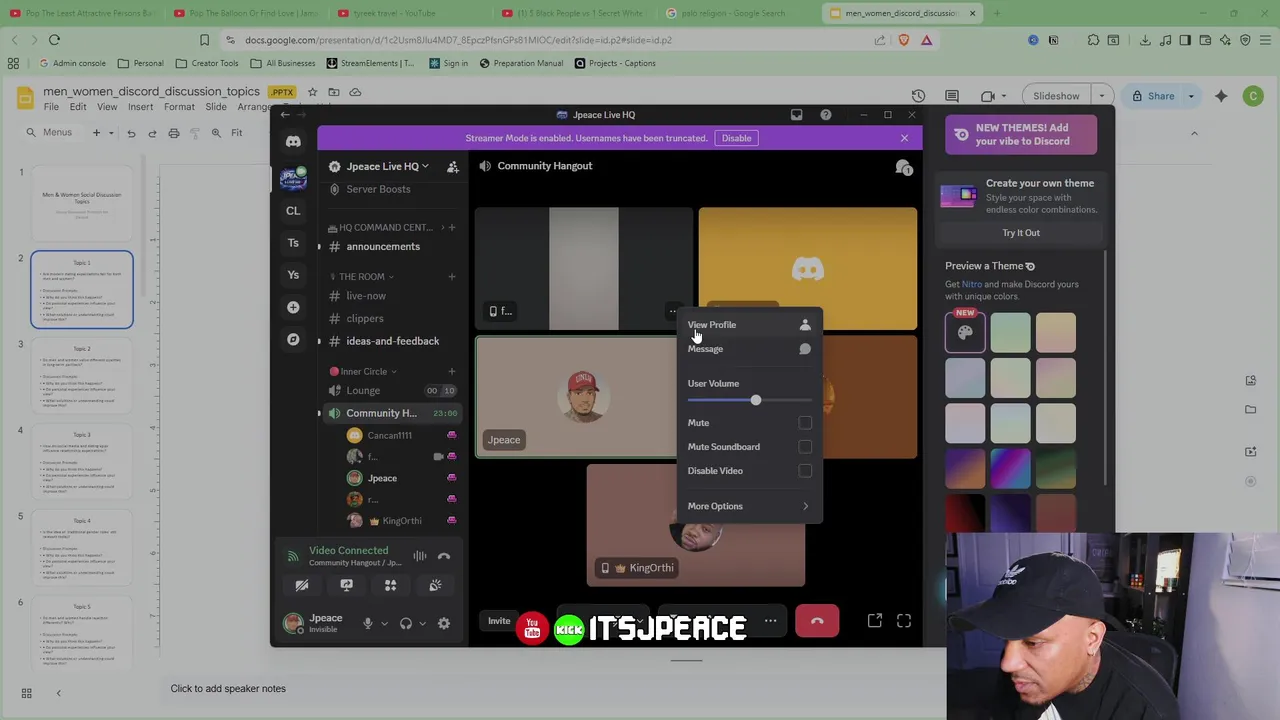Enter full screen call view
This screenshot has width=1280, height=720.
click(904, 621)
